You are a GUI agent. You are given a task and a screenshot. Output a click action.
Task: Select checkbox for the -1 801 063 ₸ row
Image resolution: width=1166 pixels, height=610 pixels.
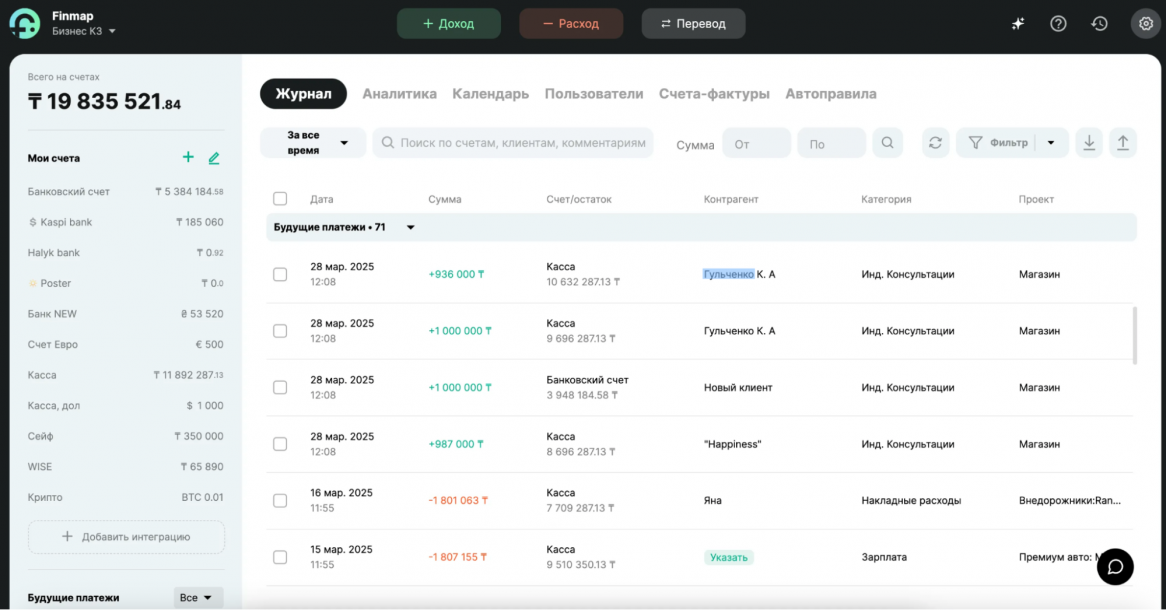280,500
